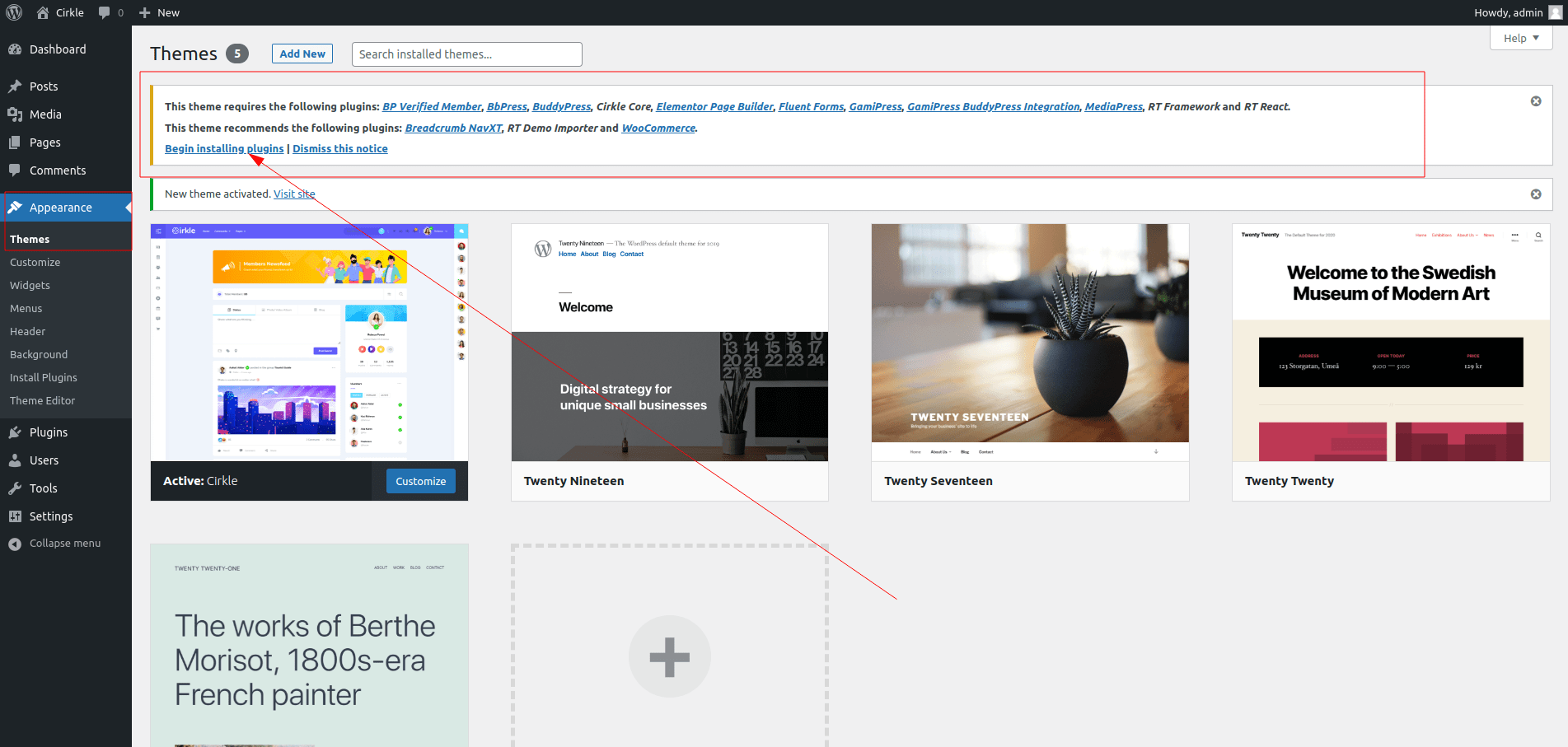The image size is (1568, 747).
Task: Open the Menus submenu item
Action: click(x=26, y=308)
